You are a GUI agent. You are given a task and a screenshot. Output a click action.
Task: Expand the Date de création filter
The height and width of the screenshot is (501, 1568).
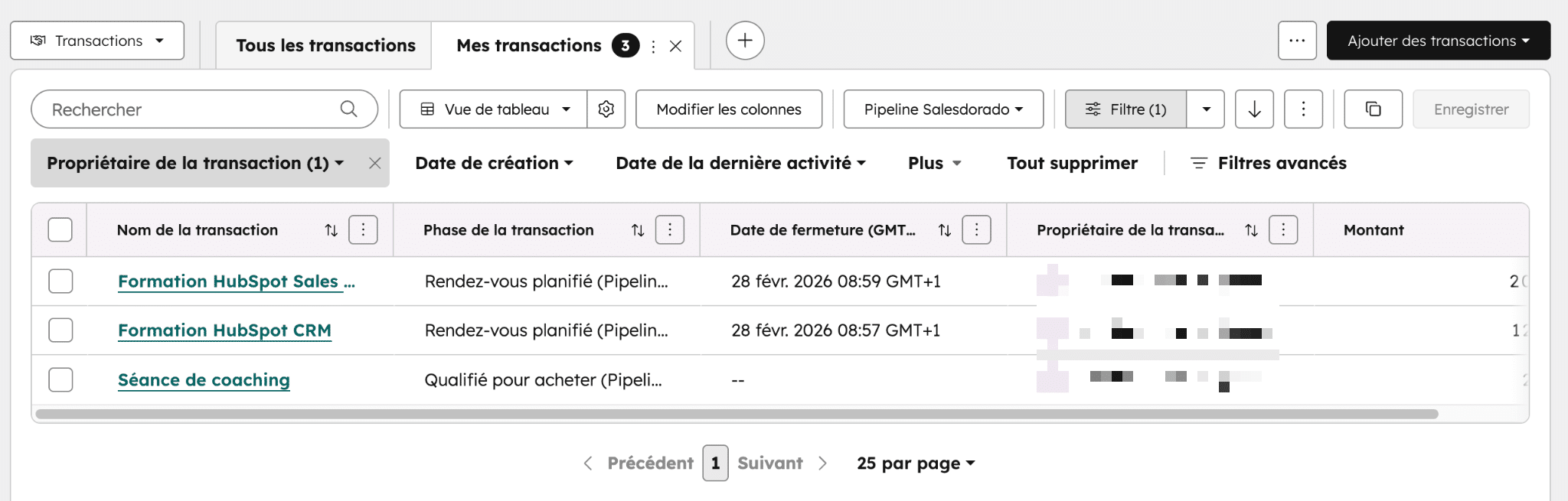(494, 163)
